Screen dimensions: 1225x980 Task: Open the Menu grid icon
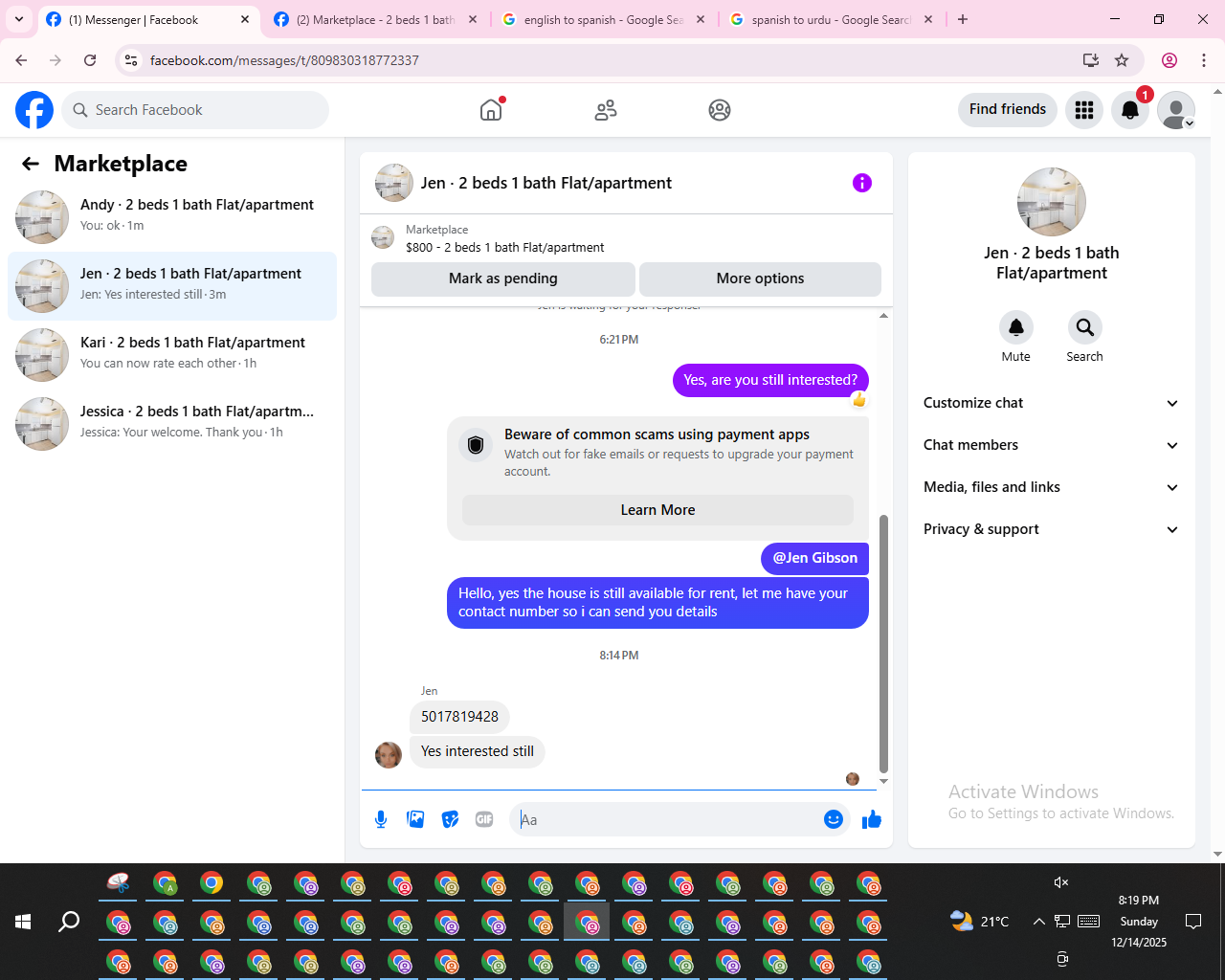pos(1084,110)
